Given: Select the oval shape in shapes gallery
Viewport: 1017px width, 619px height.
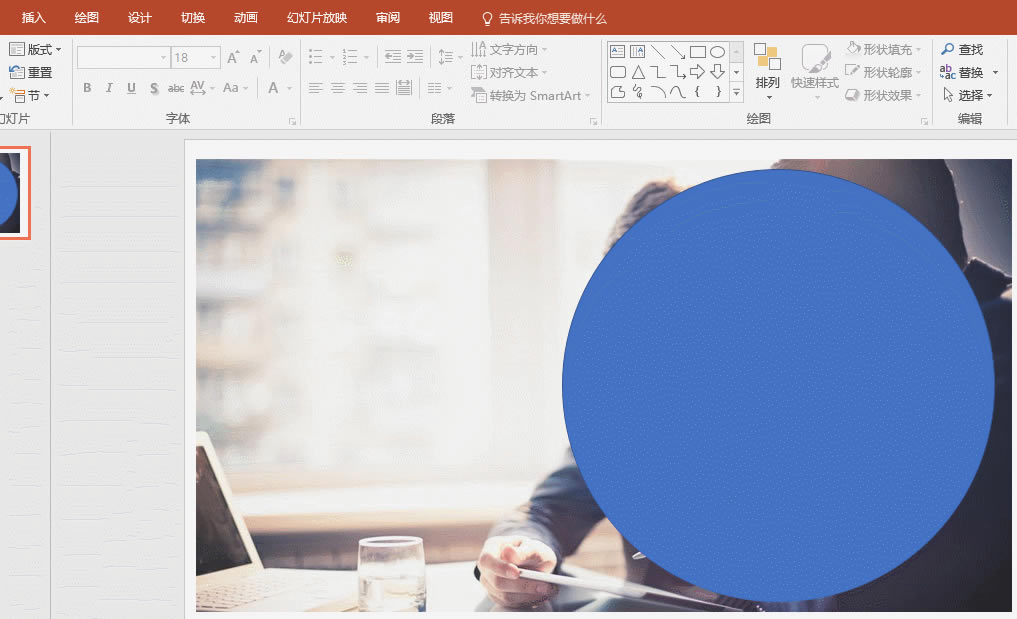Looking at the screenshot, I should (x=717, y=52).
